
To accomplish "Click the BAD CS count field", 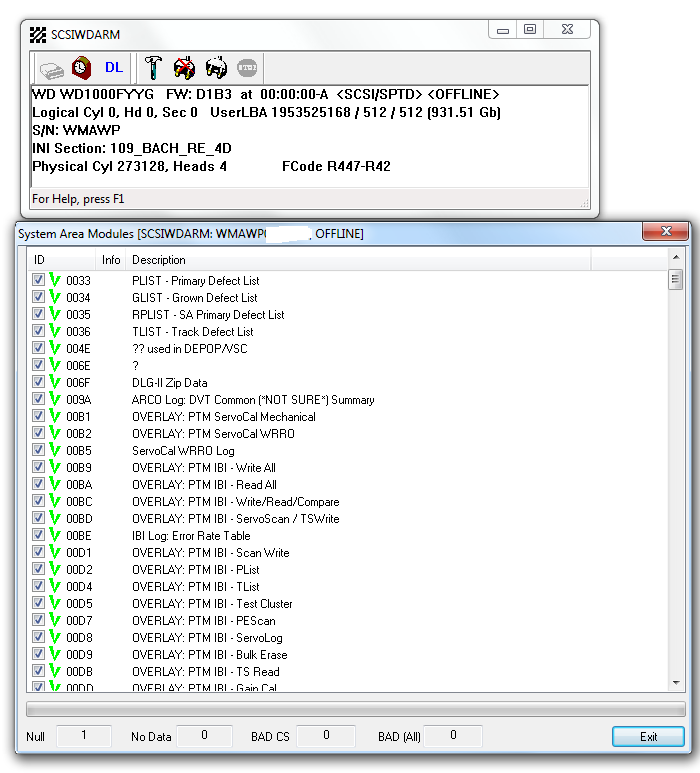I will point(326,736).
